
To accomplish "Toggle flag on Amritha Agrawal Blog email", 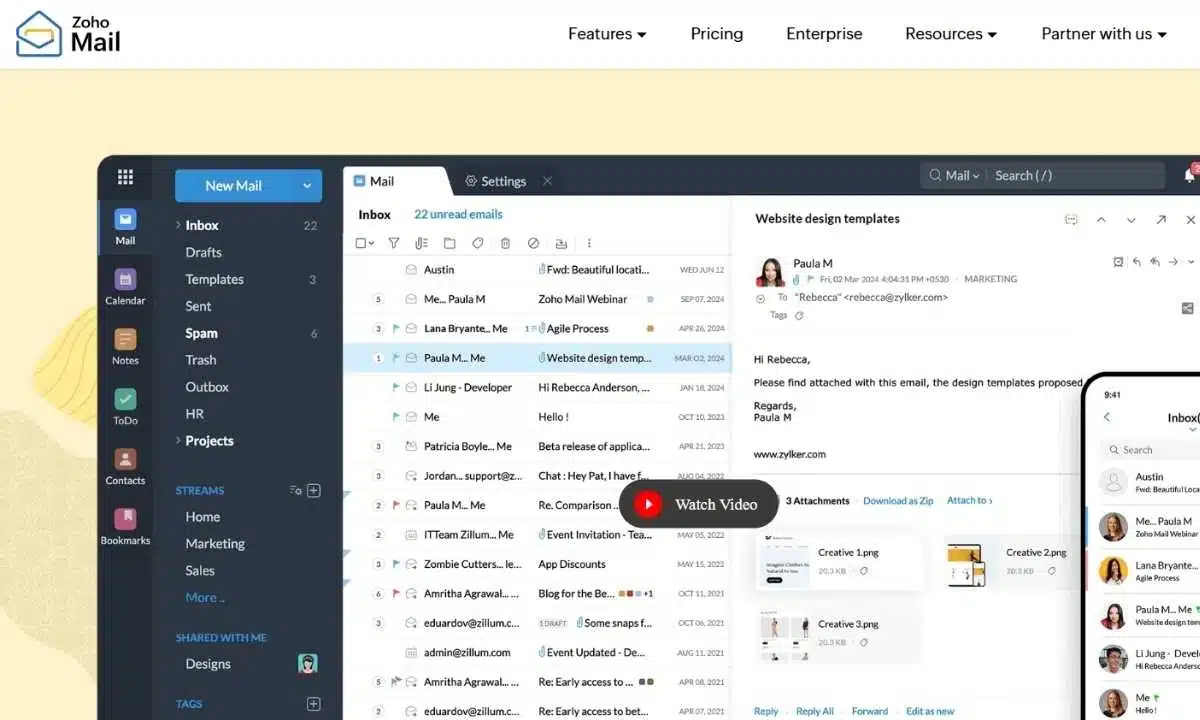I will pos(396,593).
